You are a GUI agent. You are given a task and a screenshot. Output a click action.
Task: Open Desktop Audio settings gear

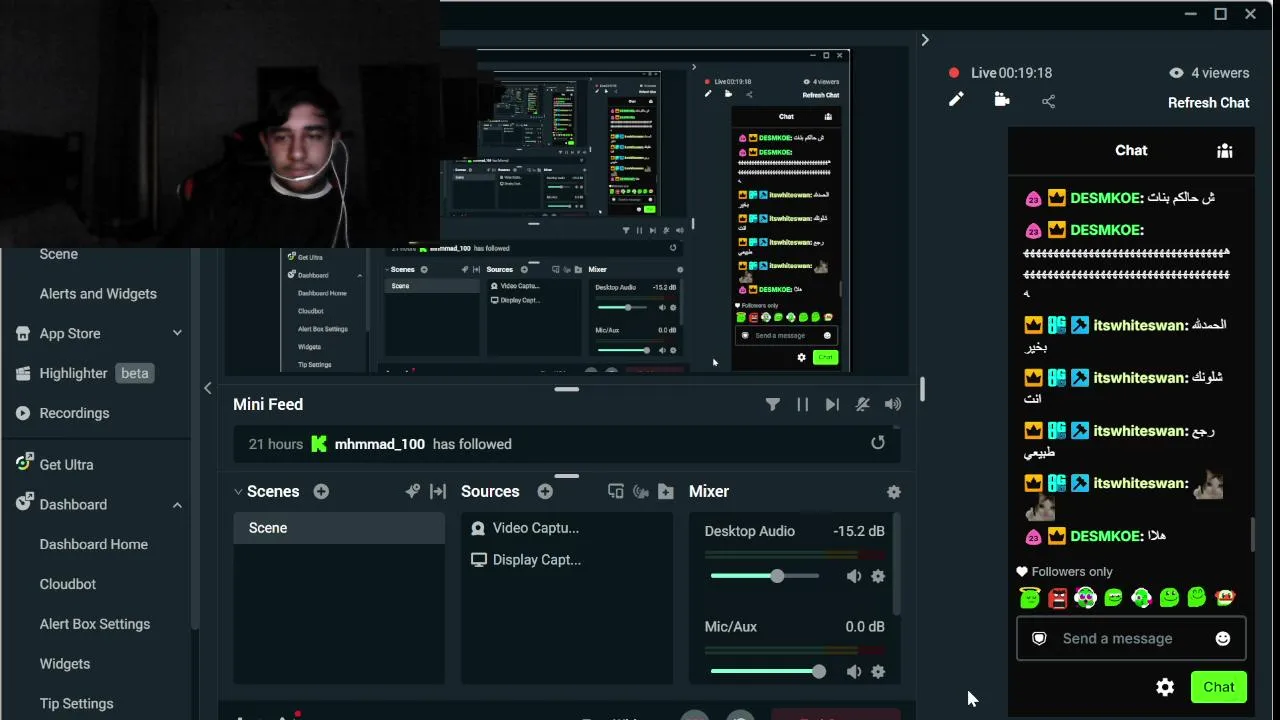tap(878, 576)
